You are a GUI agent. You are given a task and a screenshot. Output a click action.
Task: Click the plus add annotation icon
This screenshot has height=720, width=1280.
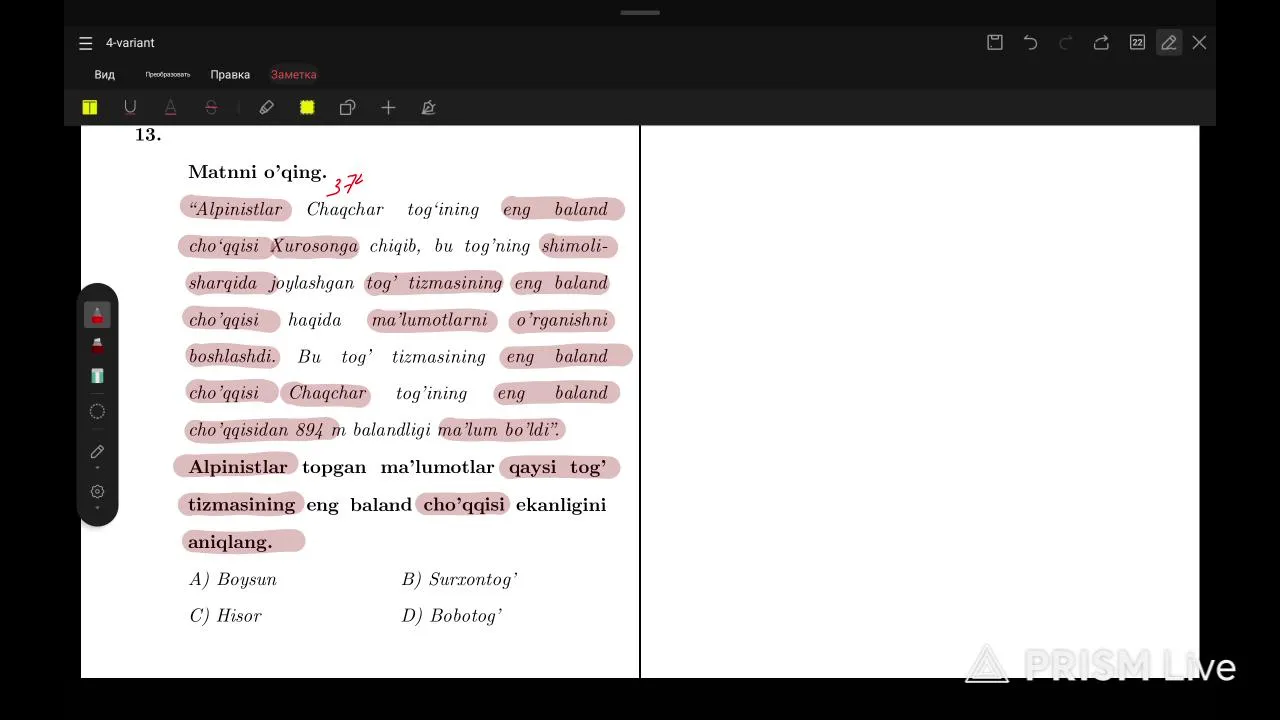pyautogui.click(x=388, y=108)
